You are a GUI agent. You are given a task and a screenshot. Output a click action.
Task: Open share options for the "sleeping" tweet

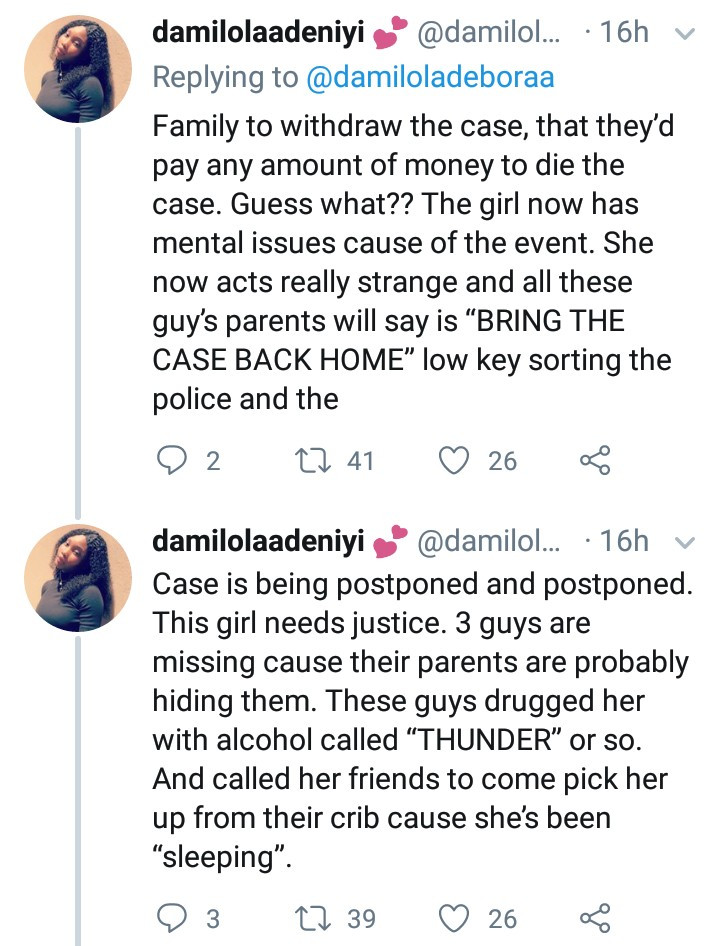(x=594, y=917)
